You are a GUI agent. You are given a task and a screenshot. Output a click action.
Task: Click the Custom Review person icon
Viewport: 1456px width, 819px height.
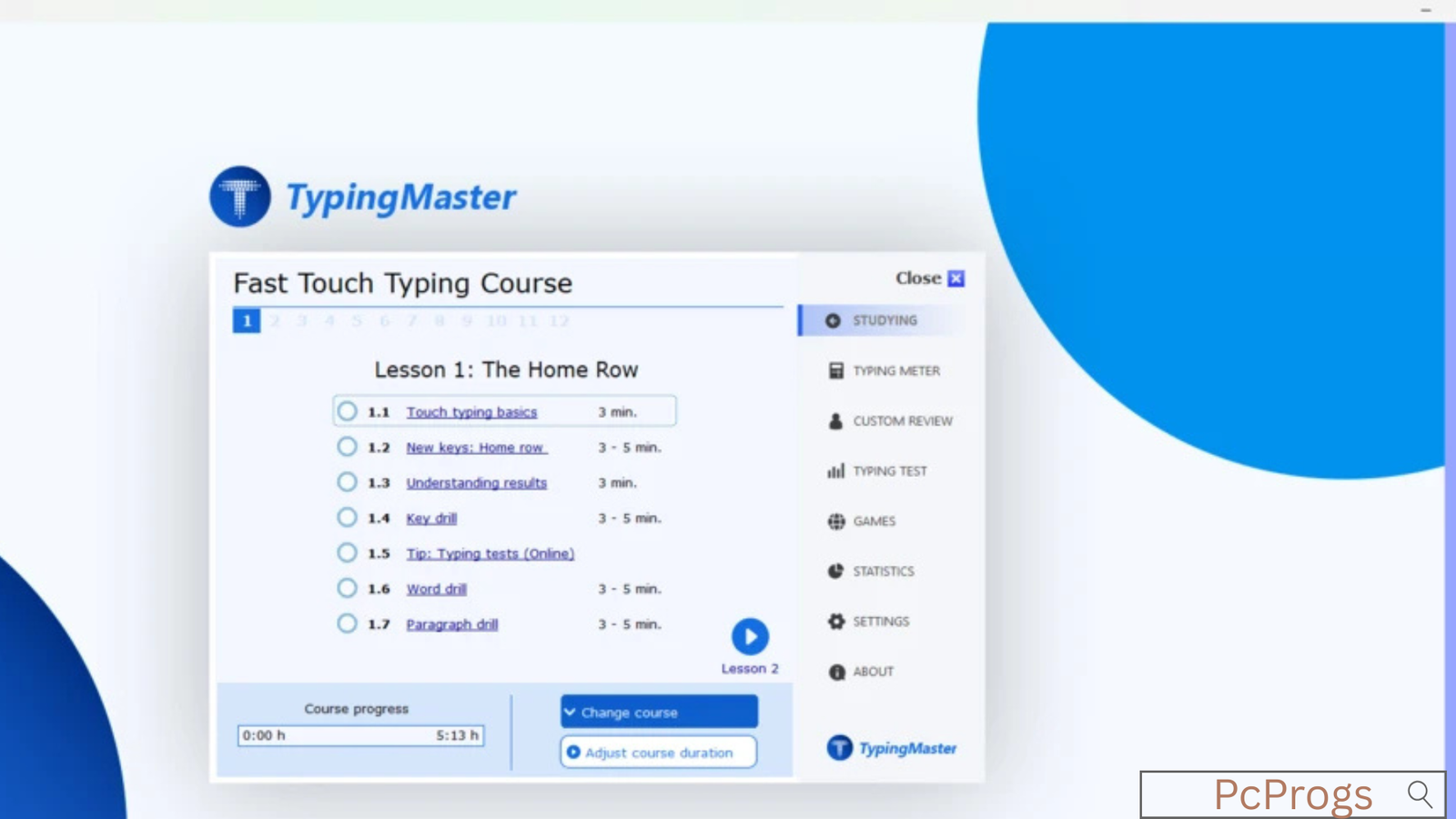tap(835, 420)
